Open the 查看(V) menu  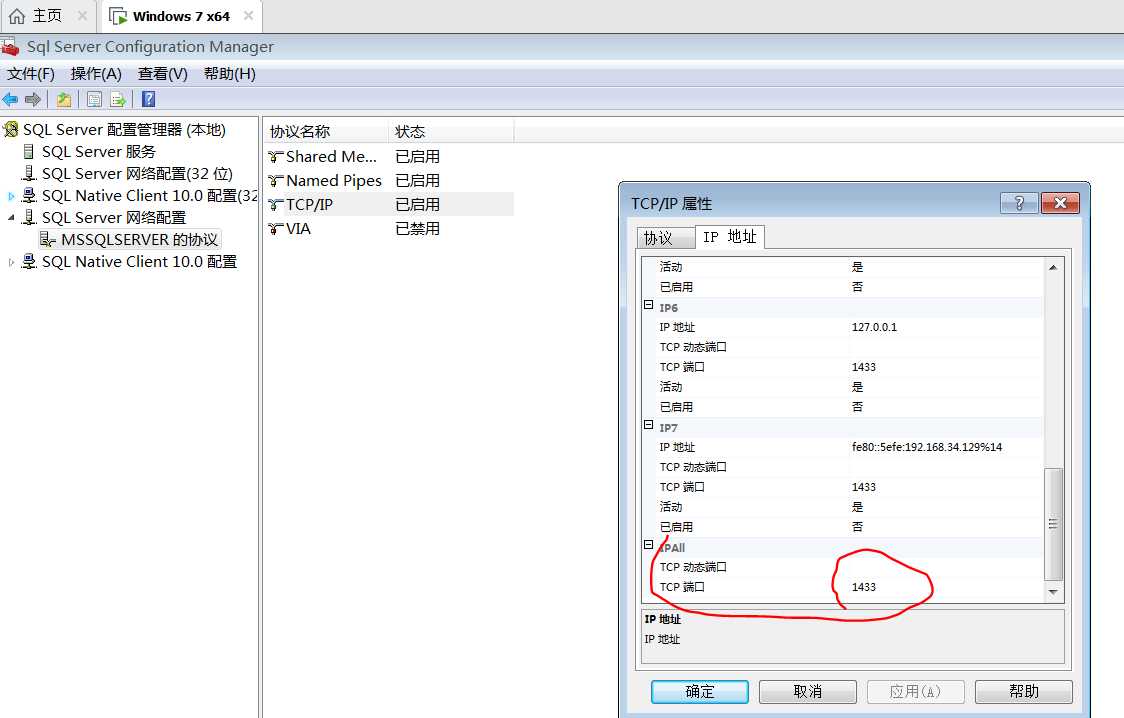tap(163, 74)
